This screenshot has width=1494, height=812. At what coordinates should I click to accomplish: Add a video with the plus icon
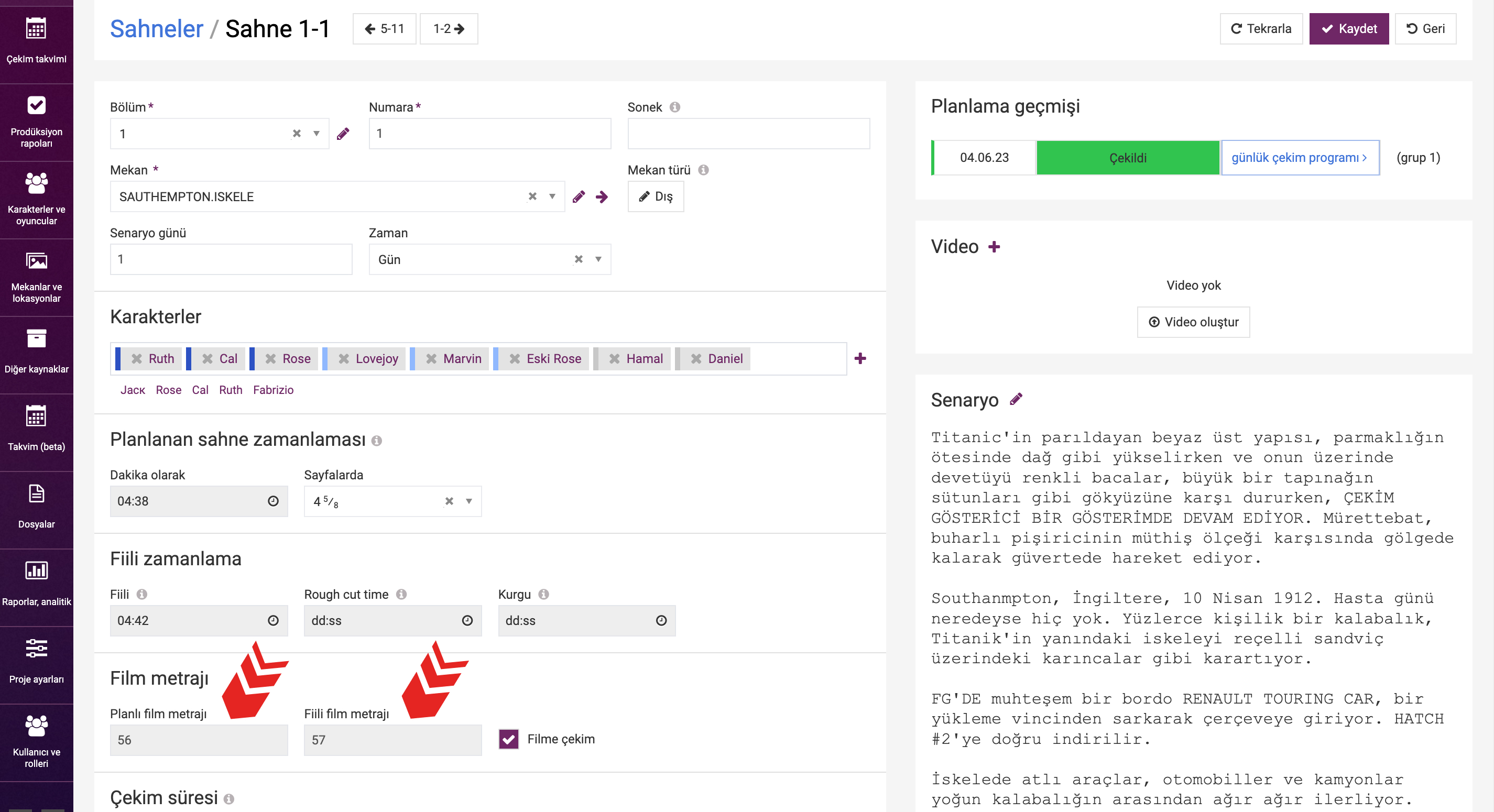[994, 247]
